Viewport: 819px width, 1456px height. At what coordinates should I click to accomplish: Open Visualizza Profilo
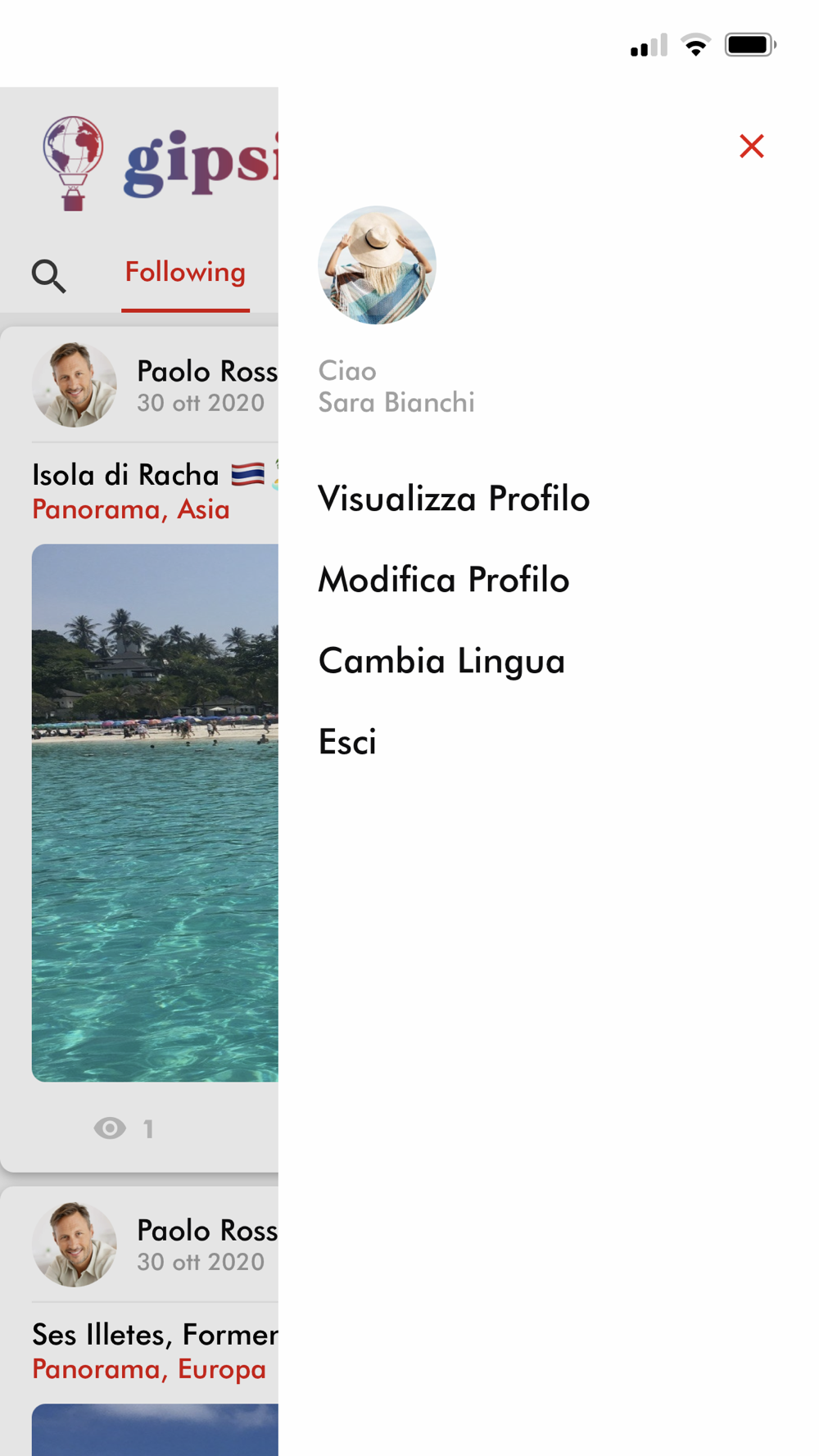(454, 499)
